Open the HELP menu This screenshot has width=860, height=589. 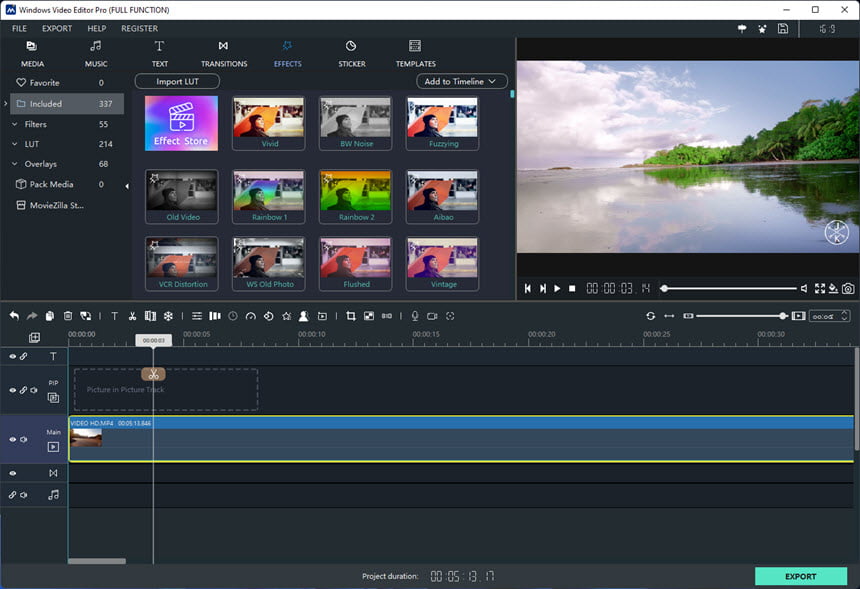point(97,29)
